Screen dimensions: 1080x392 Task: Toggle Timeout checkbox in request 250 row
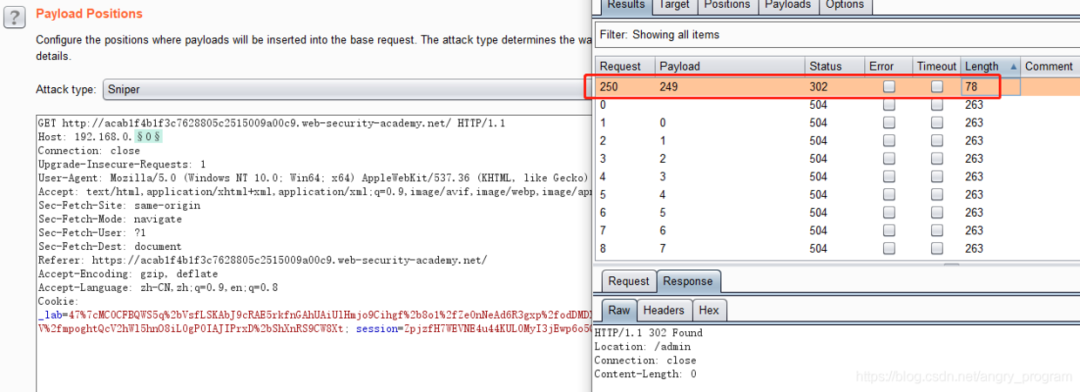[x=937, y=87]
